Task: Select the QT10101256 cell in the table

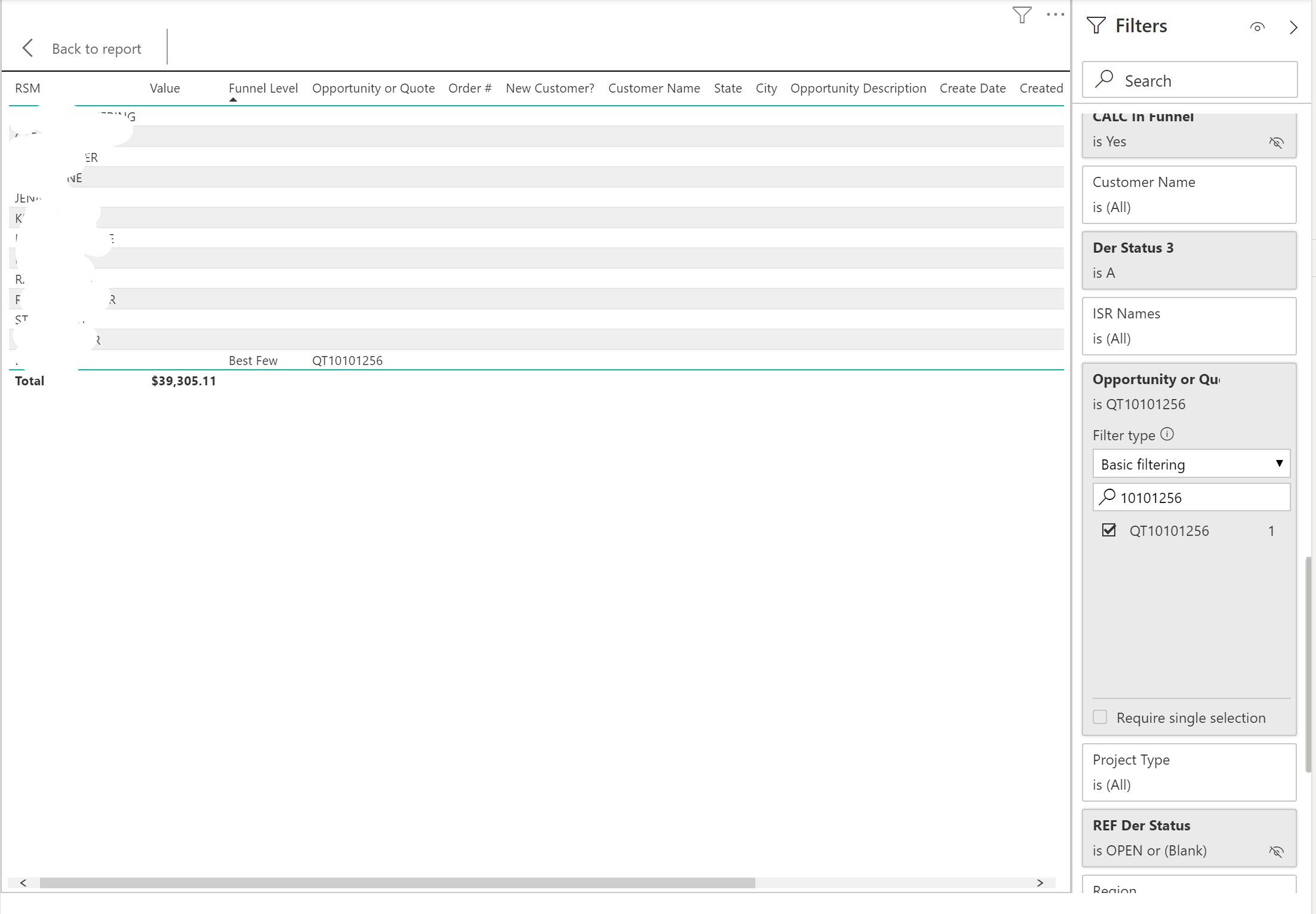Action: 348,361
